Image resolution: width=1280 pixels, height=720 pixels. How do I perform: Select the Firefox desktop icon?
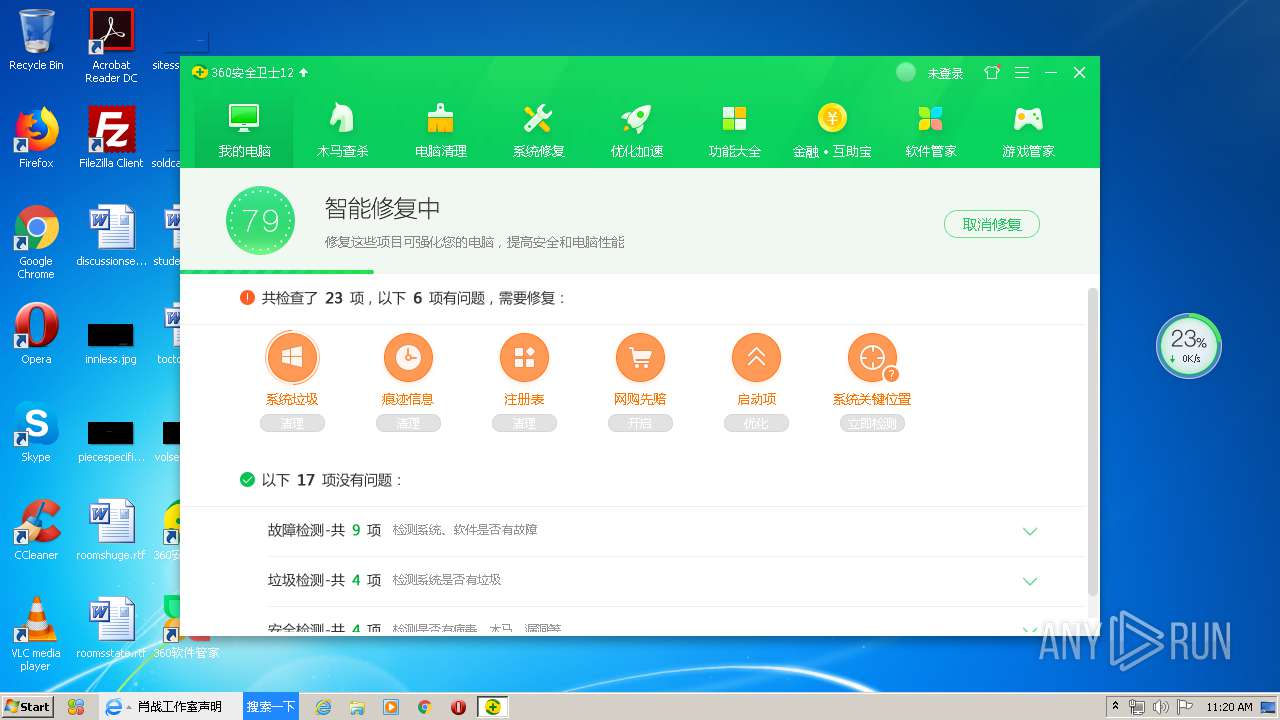36,138
